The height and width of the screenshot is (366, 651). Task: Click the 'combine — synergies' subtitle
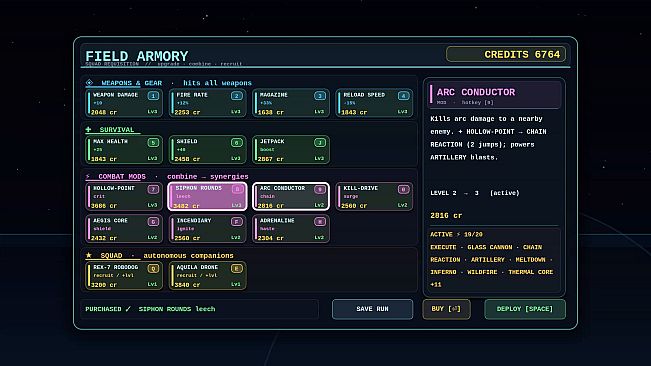[x=208, y=176]
